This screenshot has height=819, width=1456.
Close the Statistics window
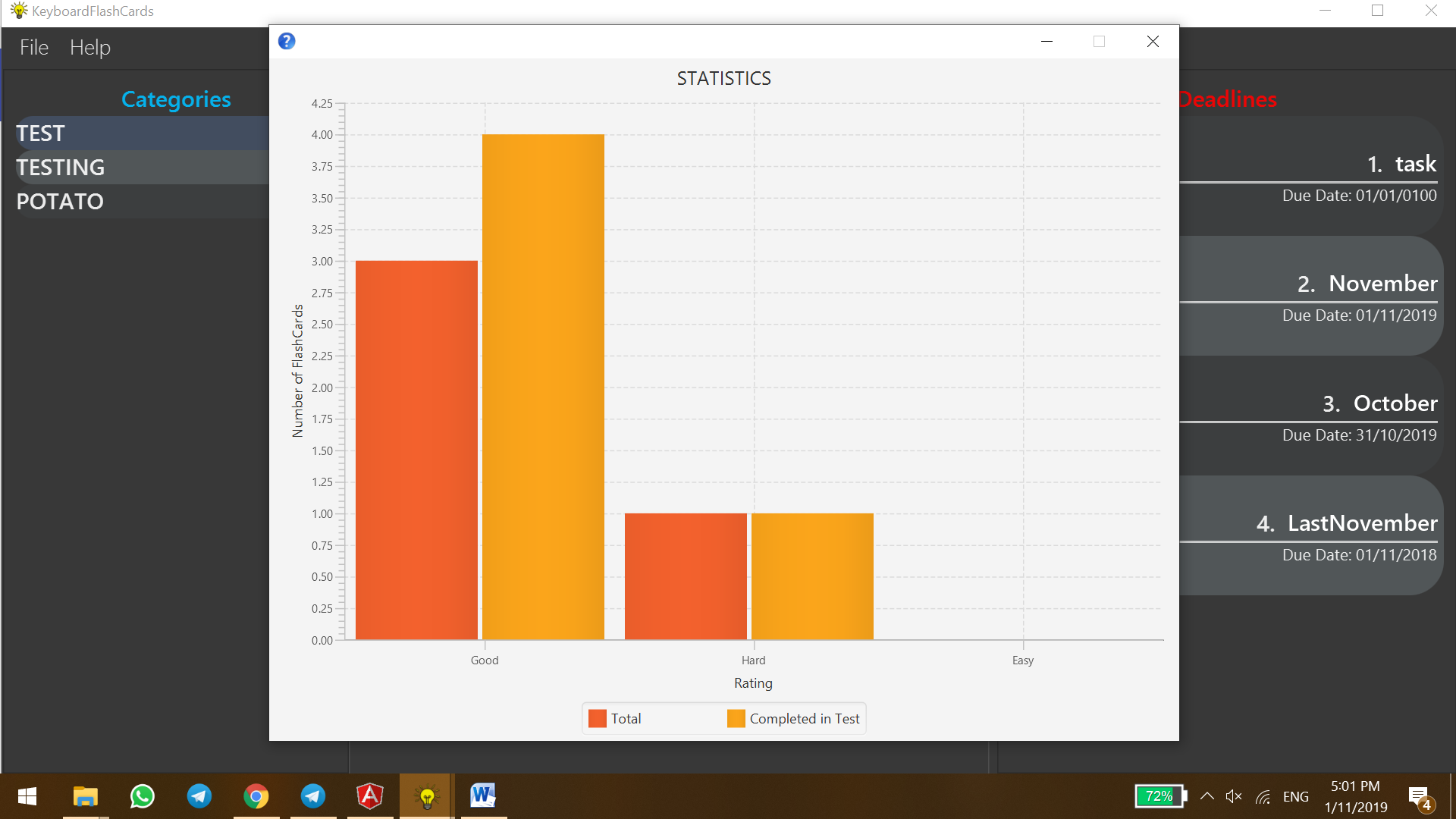(x=1153, y=42)
